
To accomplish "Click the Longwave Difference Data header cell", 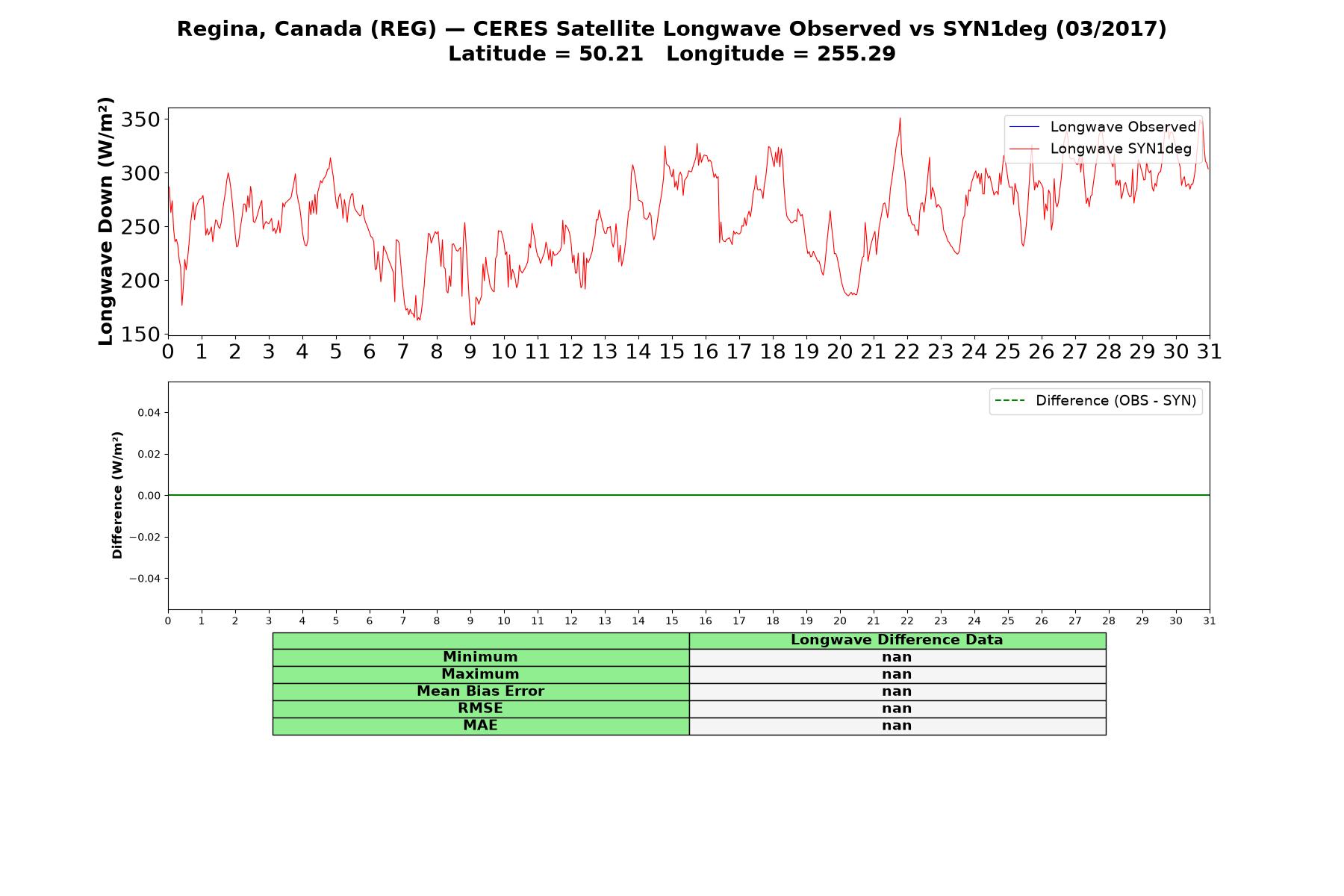I will (x=897, y=640).
